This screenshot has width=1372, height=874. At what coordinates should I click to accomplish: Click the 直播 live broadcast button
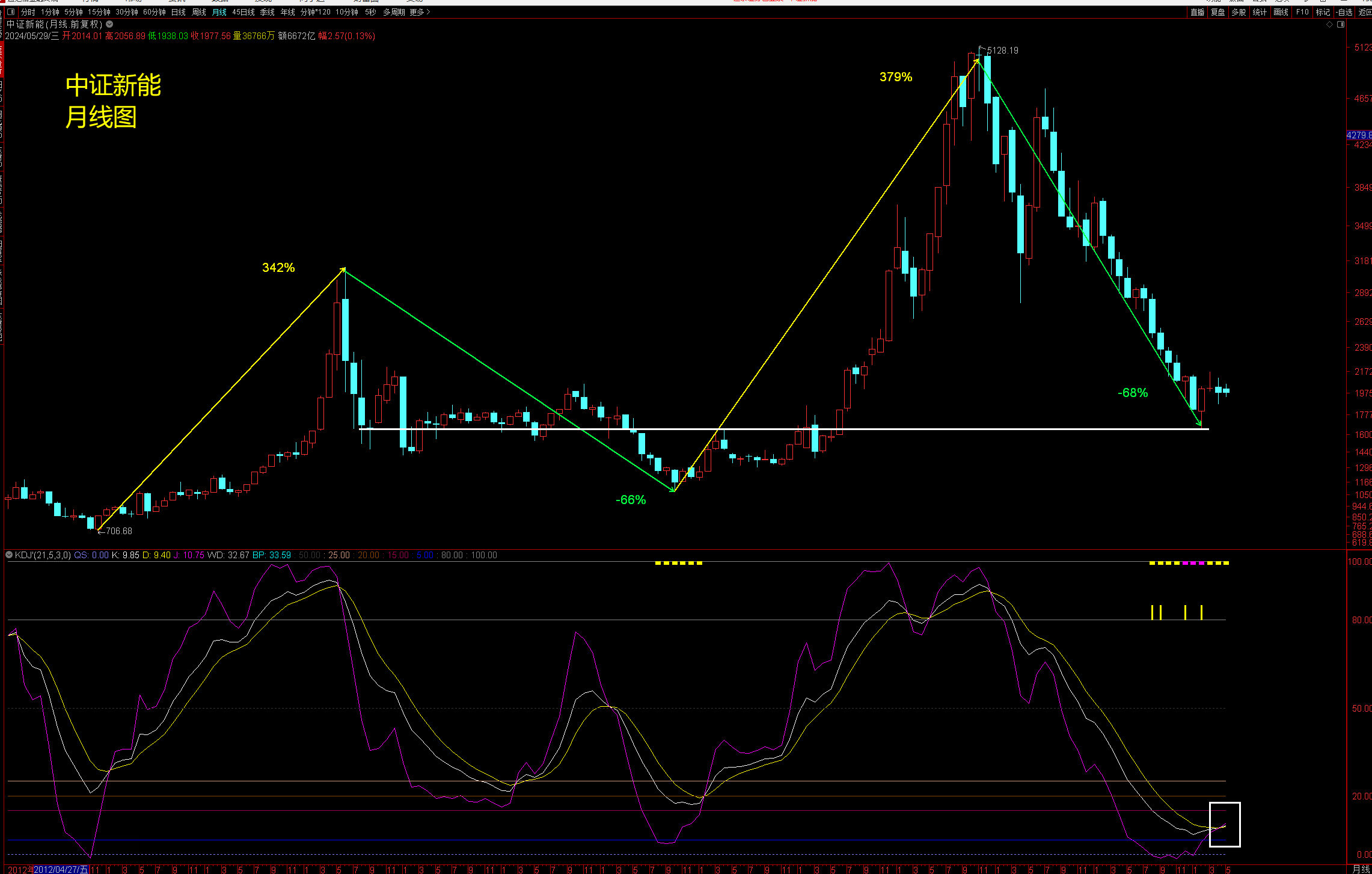[1197, 12]
